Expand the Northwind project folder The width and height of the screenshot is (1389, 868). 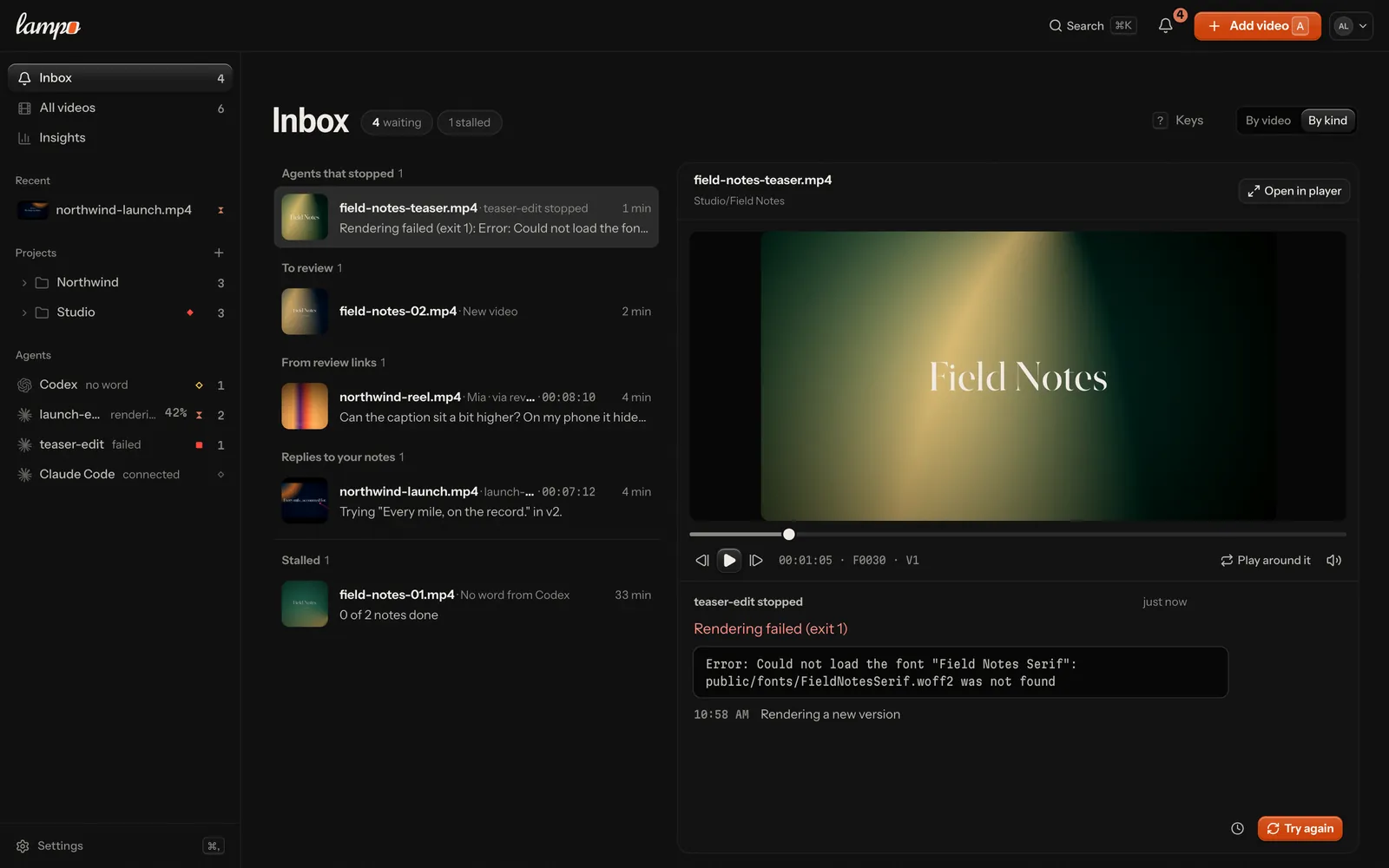[23, 283]
